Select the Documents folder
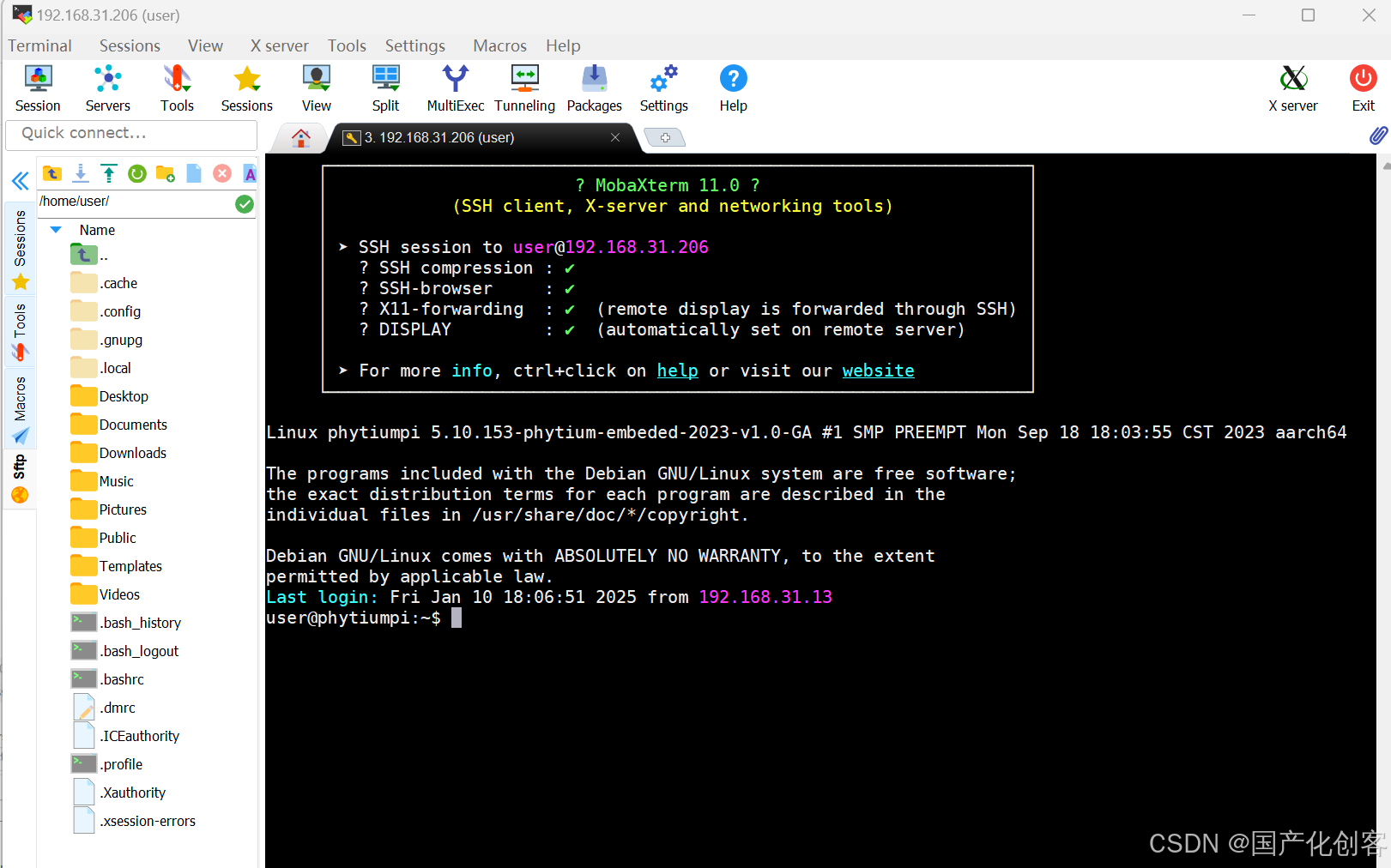Viewport: 1391px width, 868px height. point(119,425)
